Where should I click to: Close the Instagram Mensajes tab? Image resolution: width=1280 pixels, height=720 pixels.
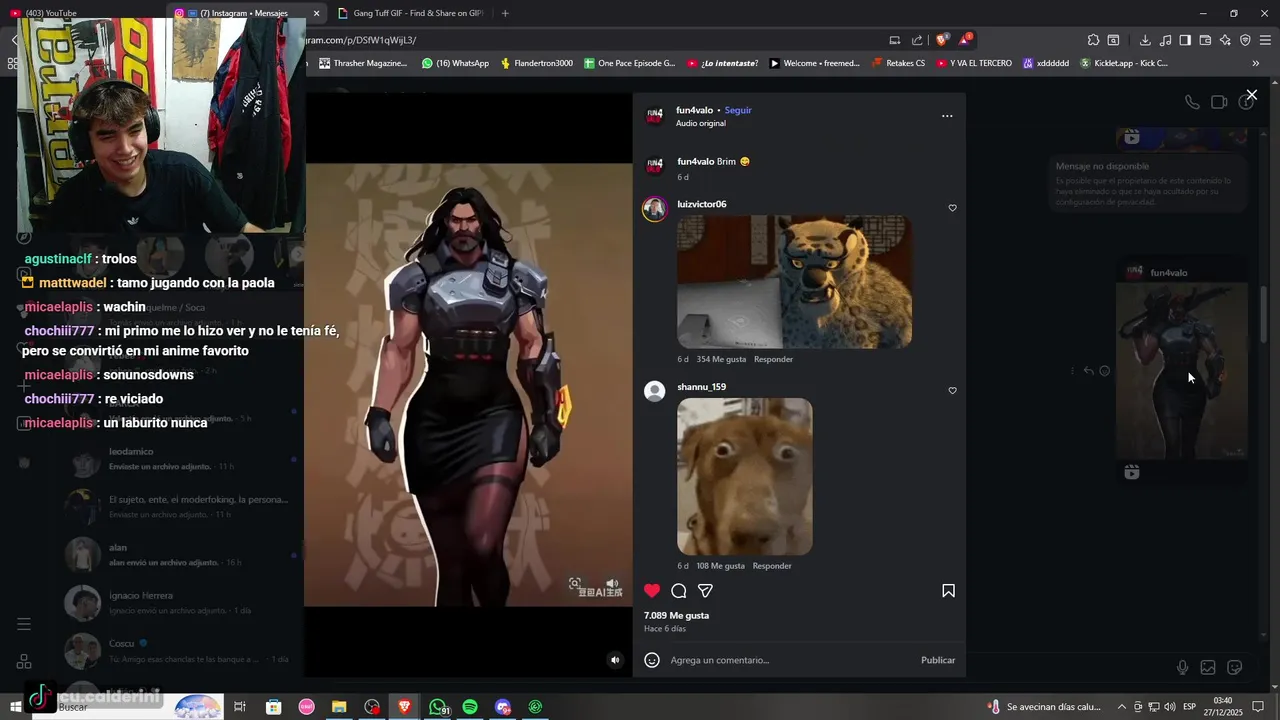click(317, 13)
